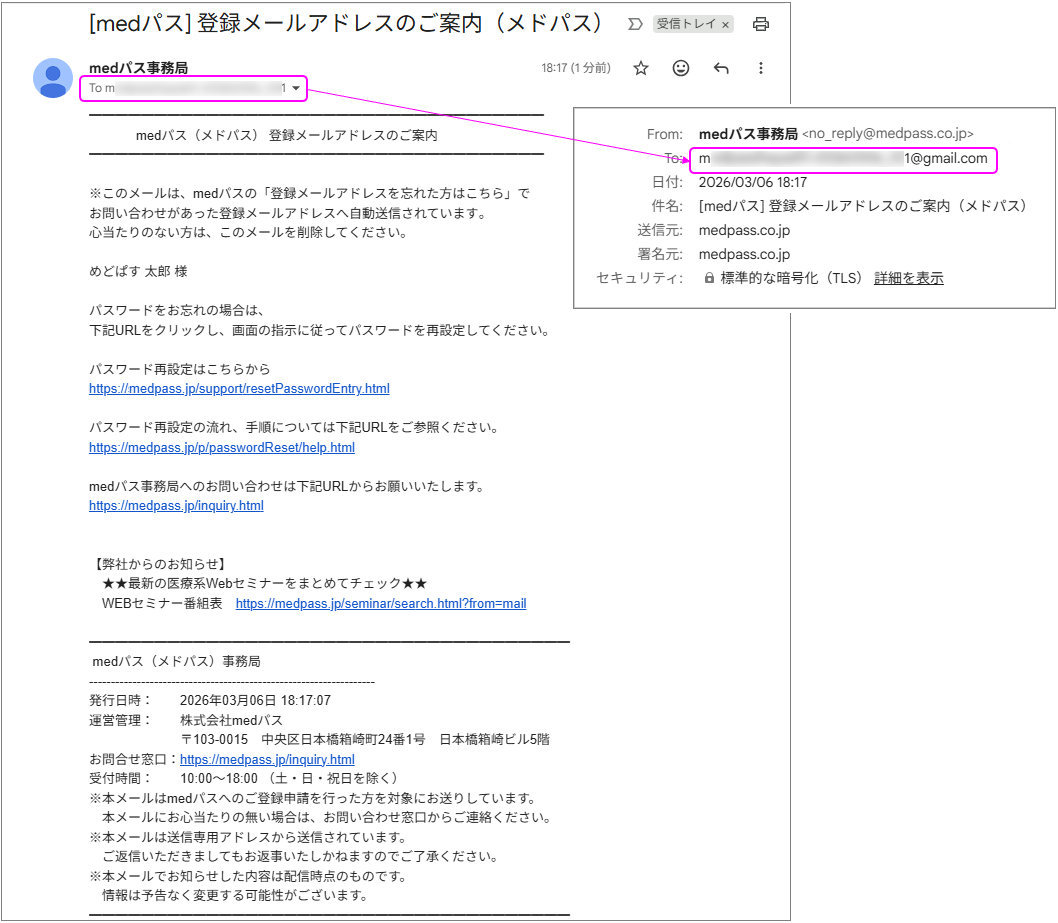Open the passwordReset help.html link
The height and width of the screenshot is (923, 1058).
(x=221, y=447)
